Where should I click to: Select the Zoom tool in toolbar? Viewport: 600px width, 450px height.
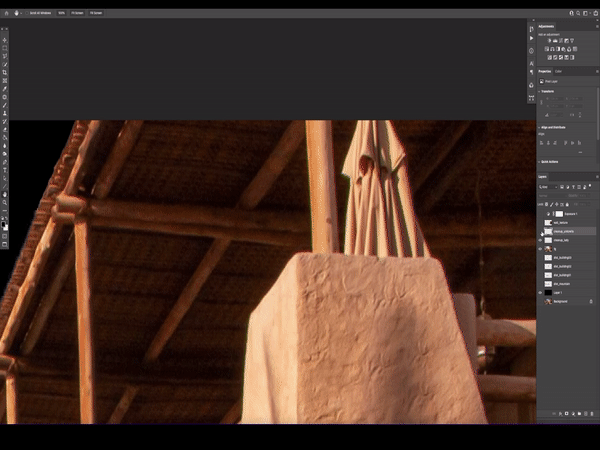(5, 202)
